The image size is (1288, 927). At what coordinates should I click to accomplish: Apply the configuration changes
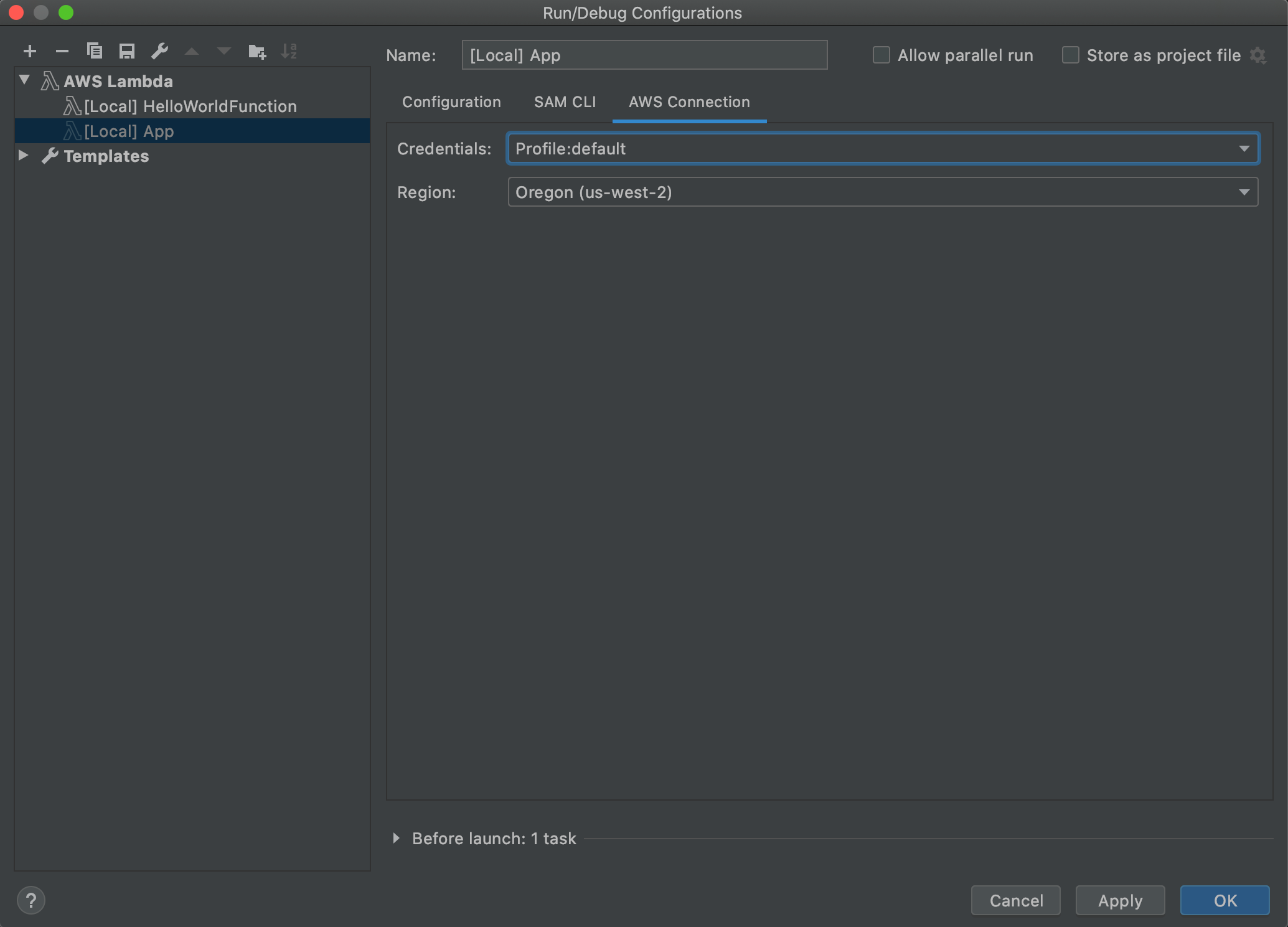pyautogui.click(x=1120, y=900)
